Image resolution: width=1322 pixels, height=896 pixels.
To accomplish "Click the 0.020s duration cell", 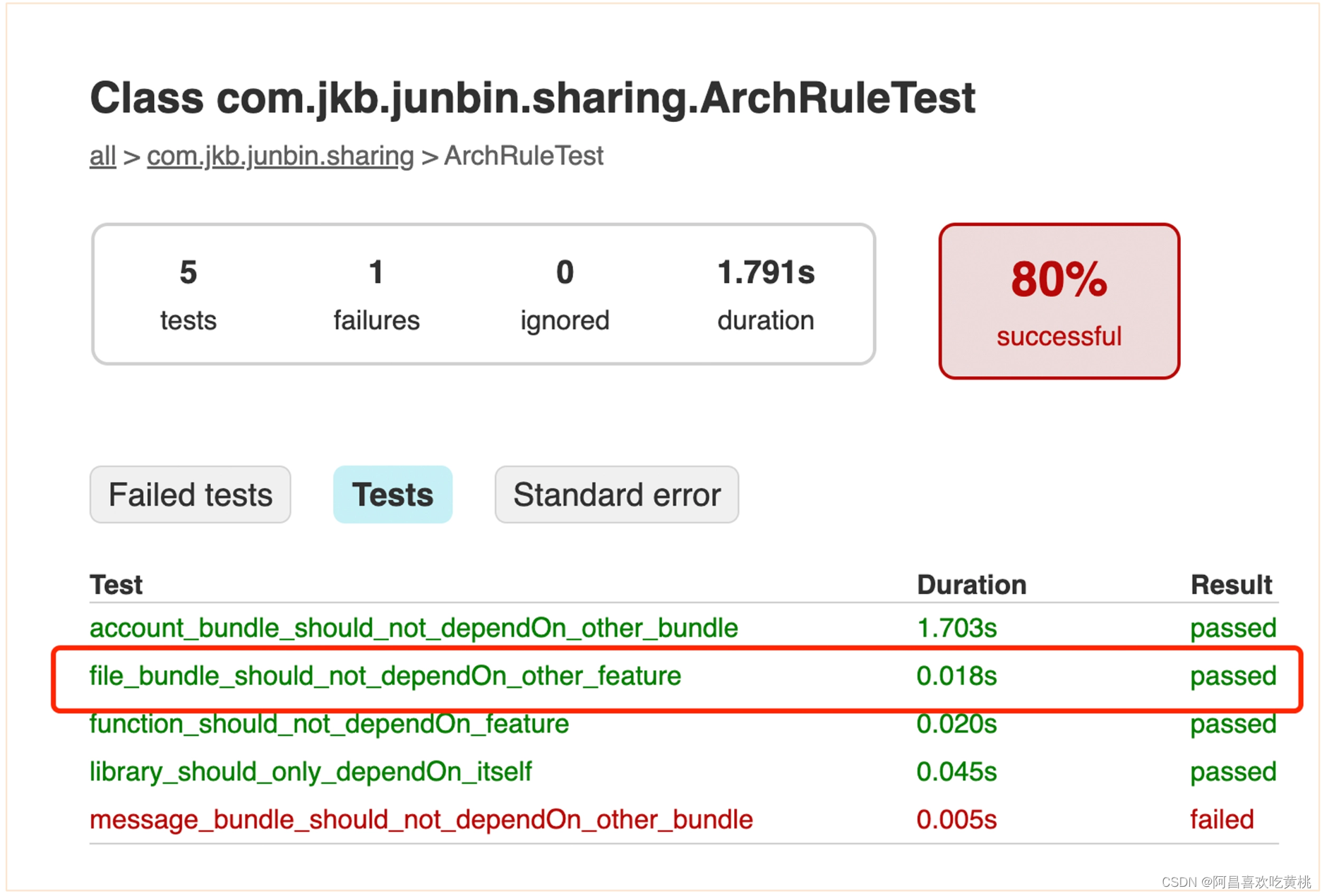I will click(x=956, y=724).
